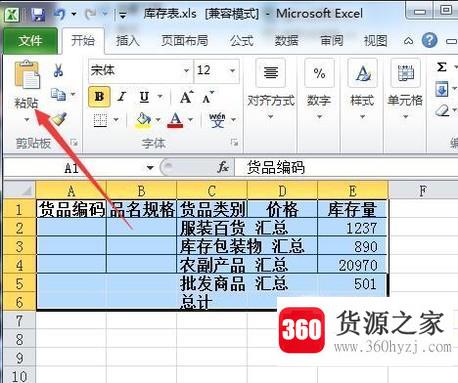Click the formula bar containing 货品编码
458x383 pixels.
[x=346, y=167]
